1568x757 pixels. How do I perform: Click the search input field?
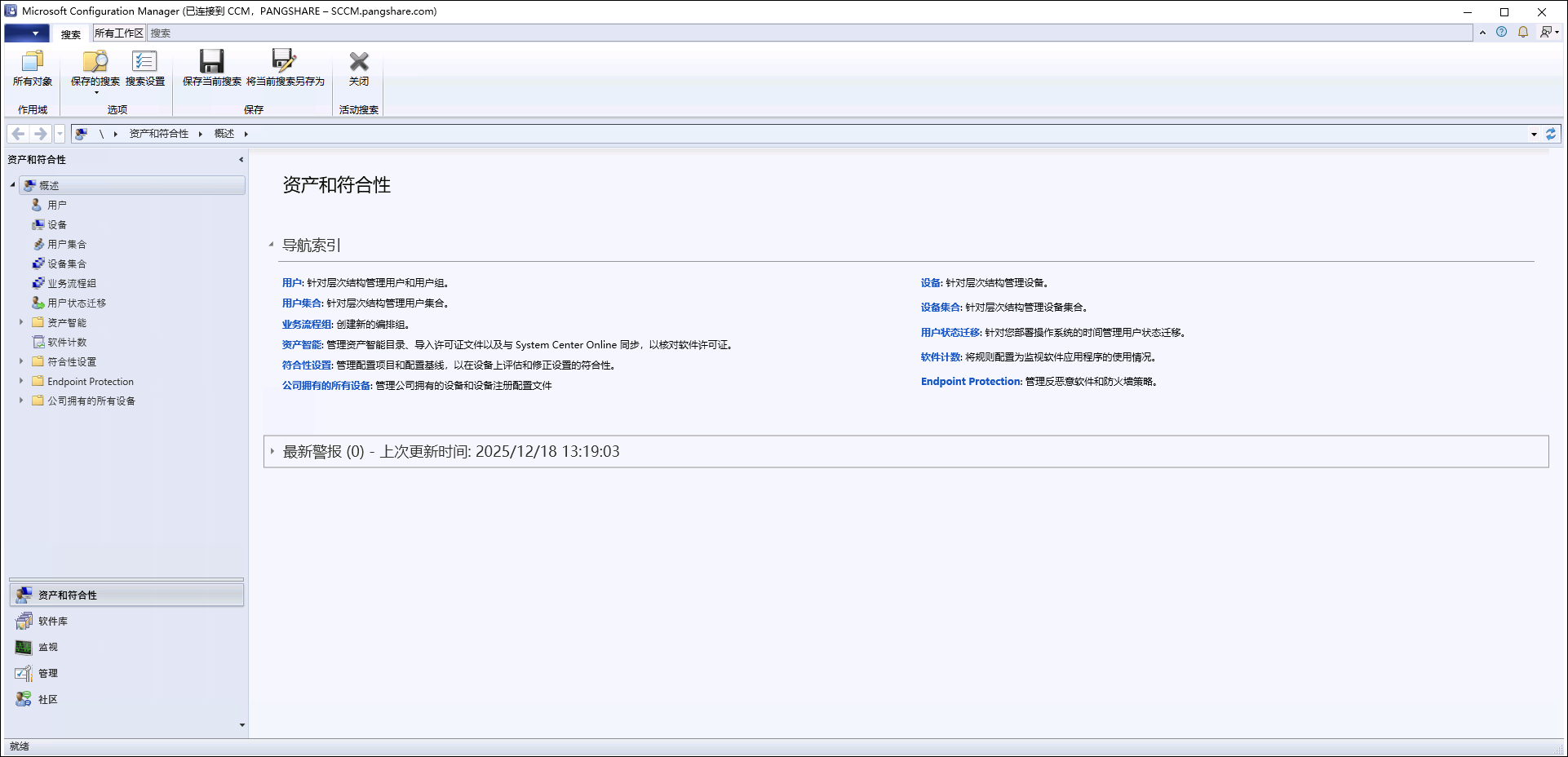[x=810, y=33]
